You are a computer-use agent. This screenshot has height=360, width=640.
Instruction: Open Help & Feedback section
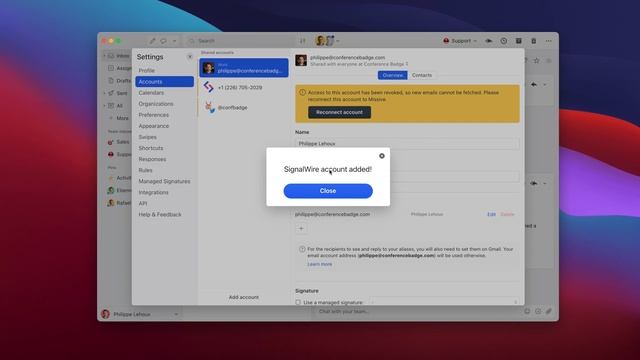pos(160,214)
